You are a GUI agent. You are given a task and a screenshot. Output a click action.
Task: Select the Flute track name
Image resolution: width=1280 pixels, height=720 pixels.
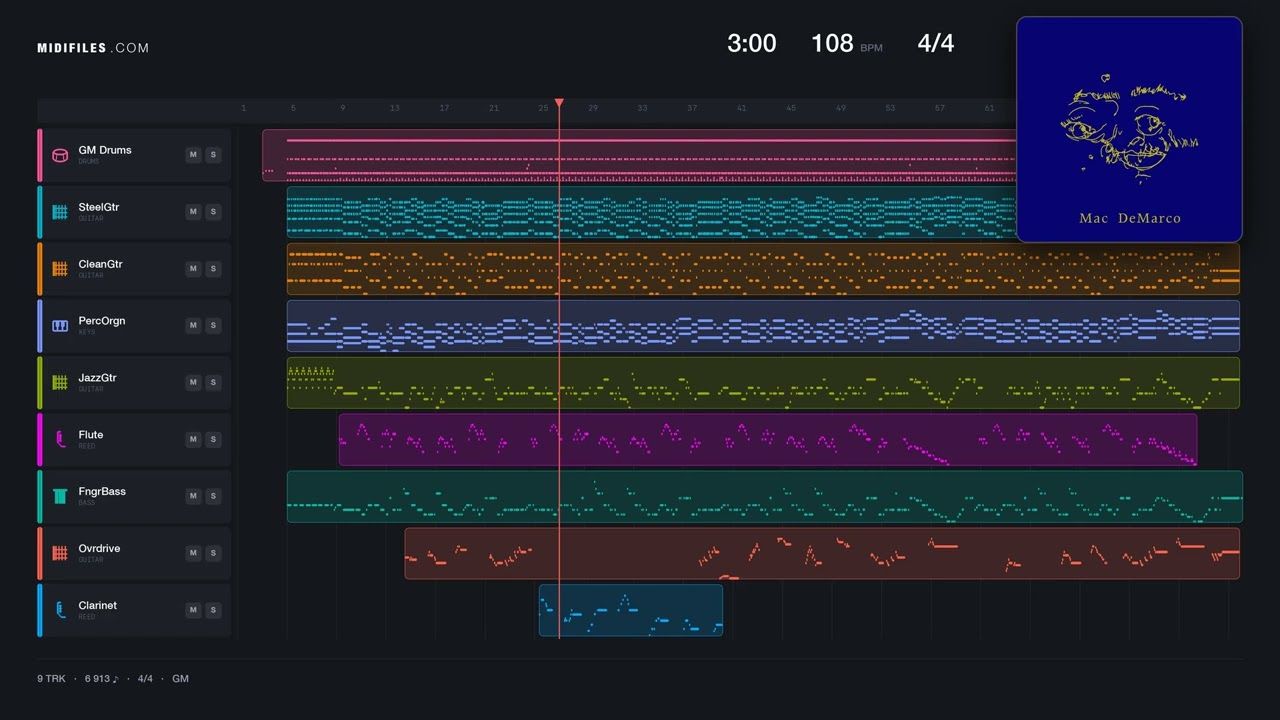point(91,435)
